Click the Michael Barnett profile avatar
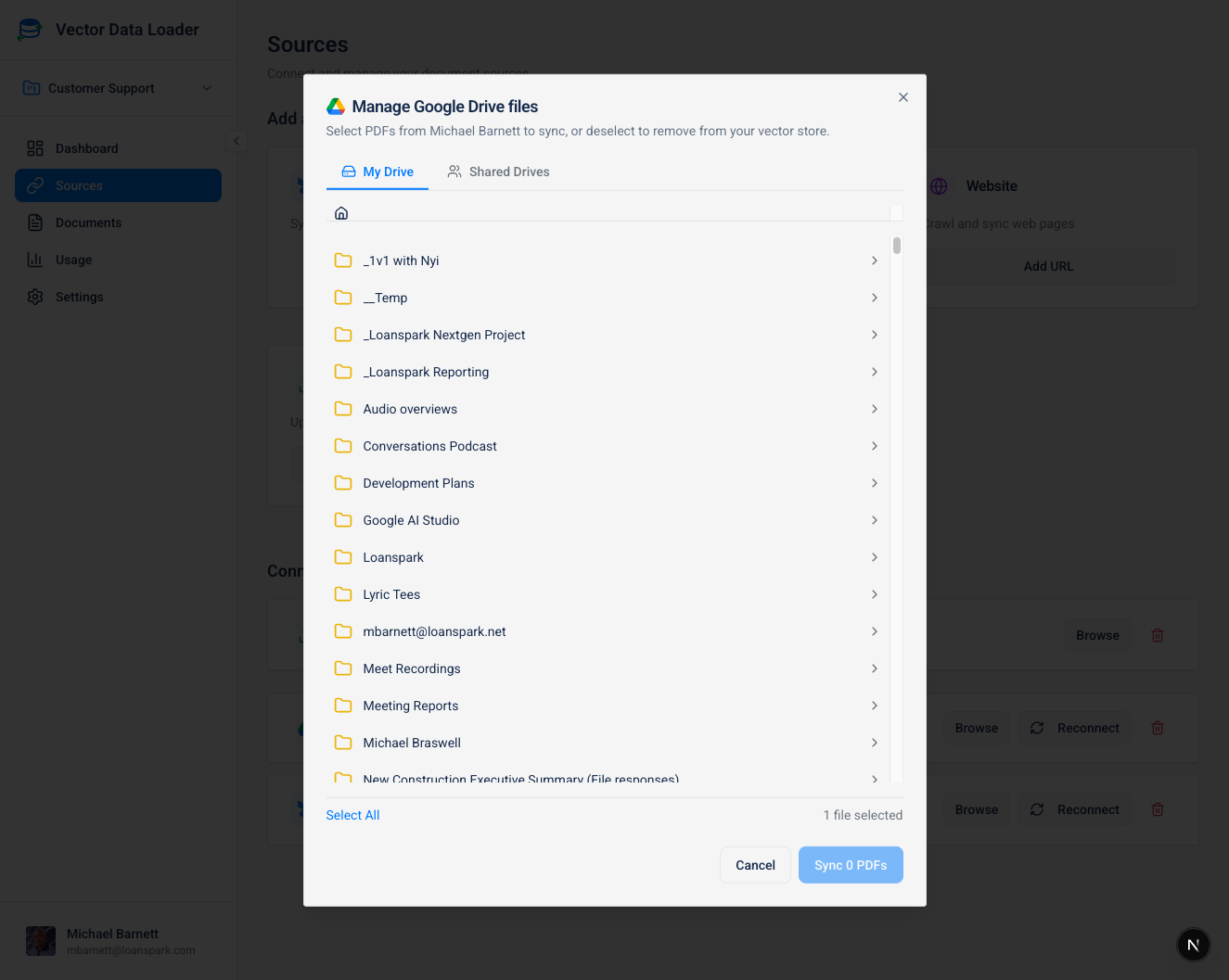Viewport: 1229px width, 980px height. [x=41, y=940]
